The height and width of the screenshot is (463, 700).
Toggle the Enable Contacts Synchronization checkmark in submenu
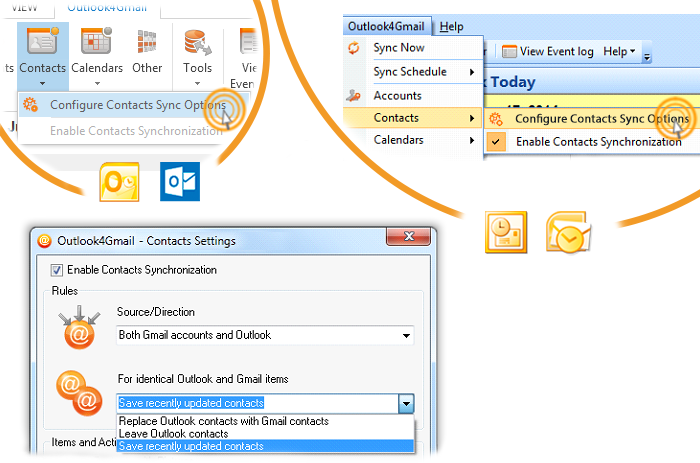pos(496,142)
